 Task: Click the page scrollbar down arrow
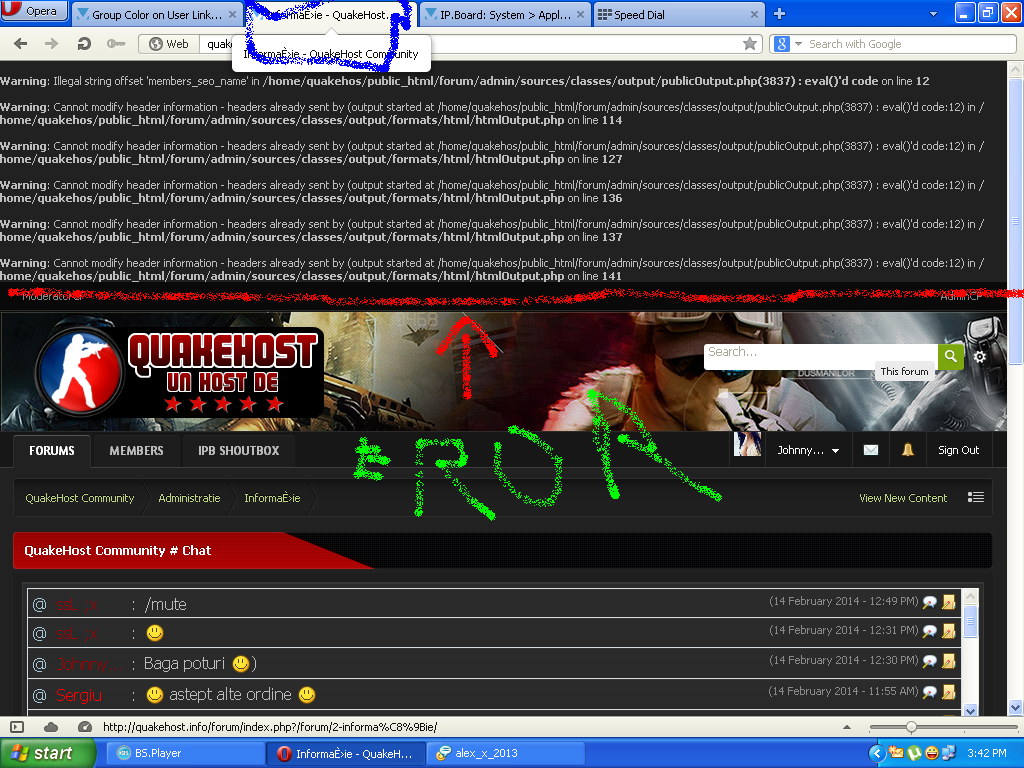click(x=1016, y=708)
